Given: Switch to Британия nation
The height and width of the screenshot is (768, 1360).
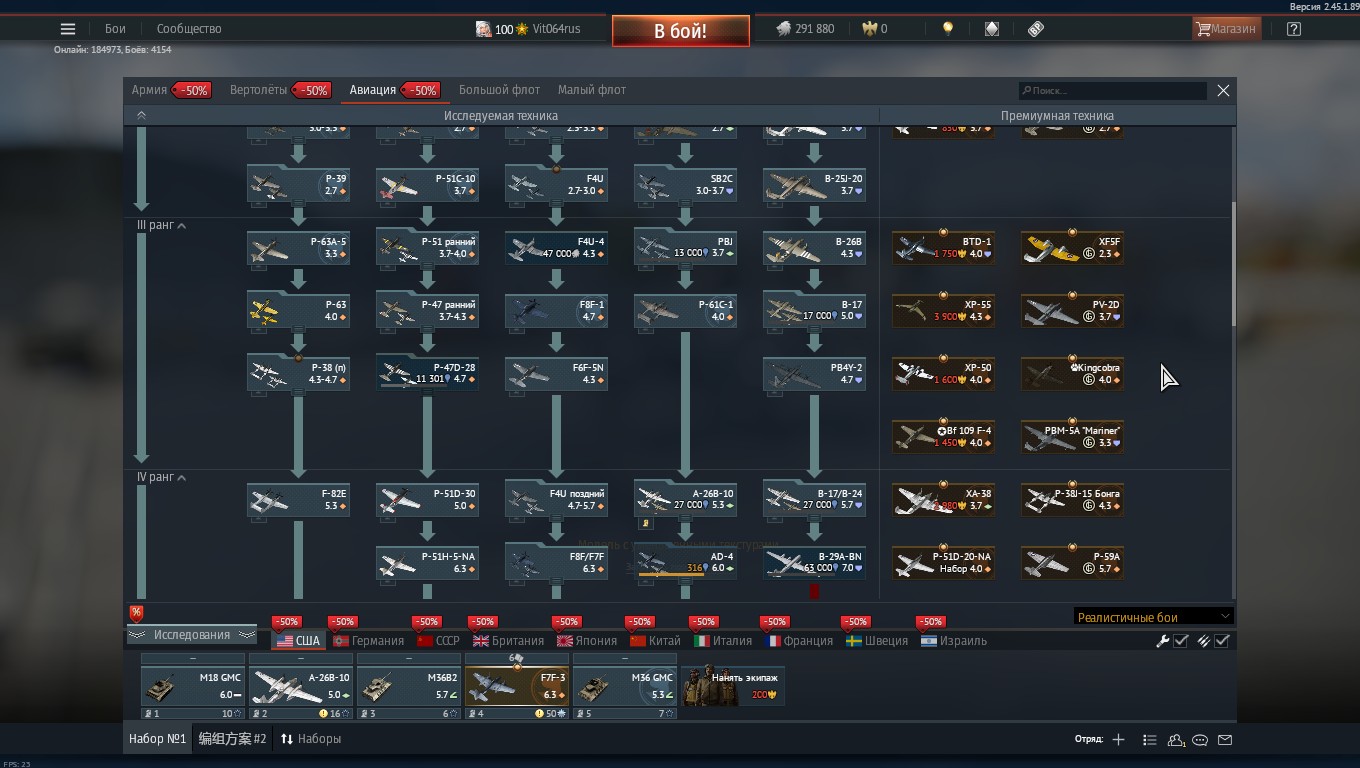Looking at the screenshot, I should click(509, 641).
